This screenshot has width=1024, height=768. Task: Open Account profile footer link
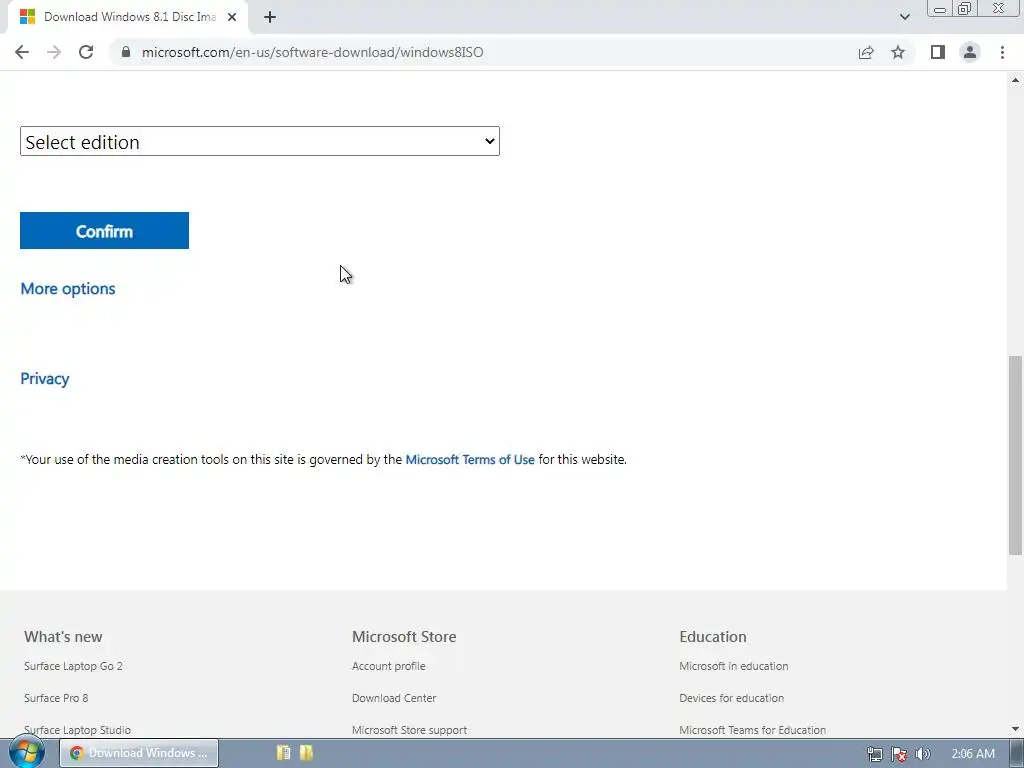coord(389,666)
